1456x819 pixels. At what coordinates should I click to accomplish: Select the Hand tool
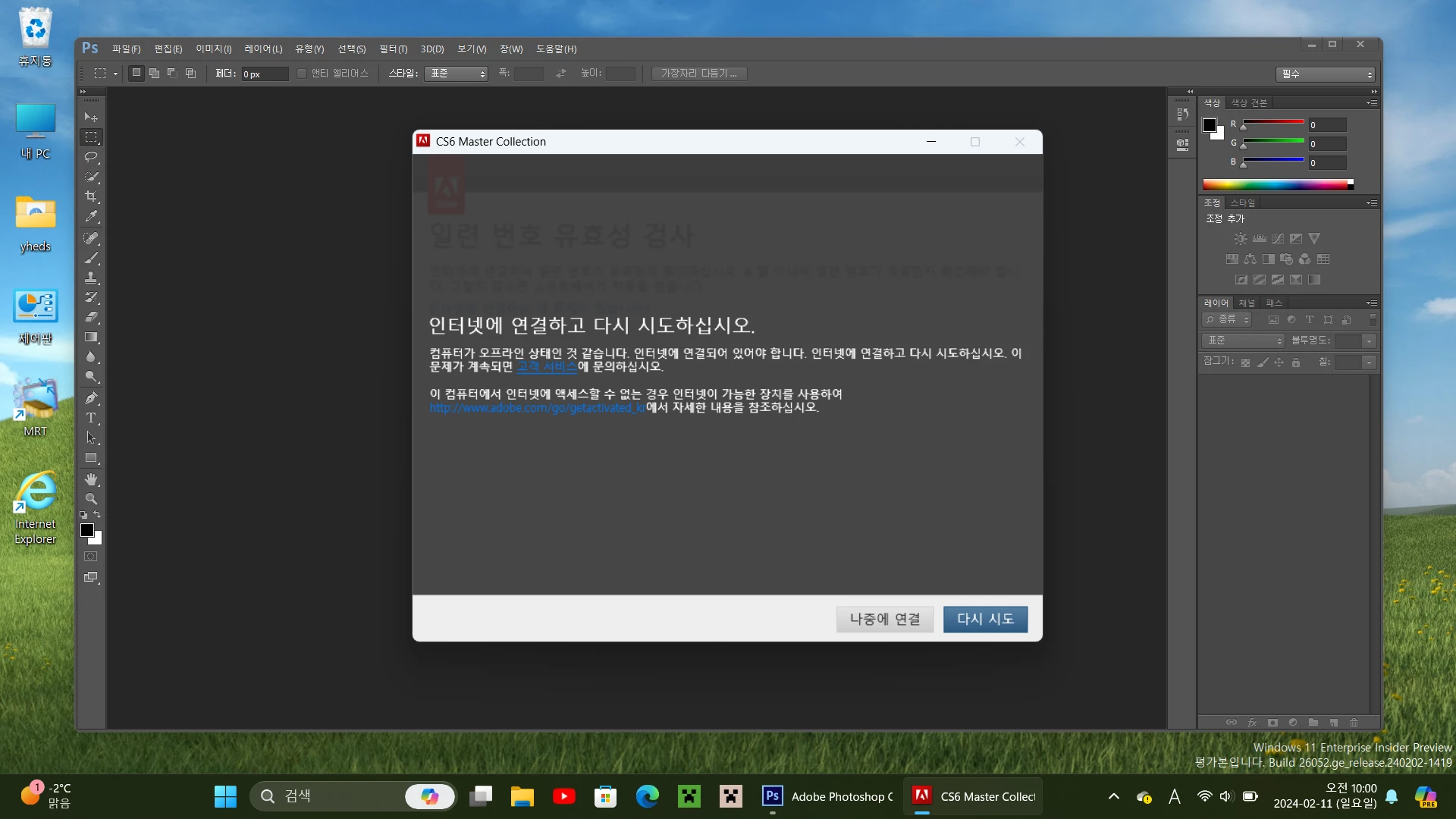coord(91,479)
